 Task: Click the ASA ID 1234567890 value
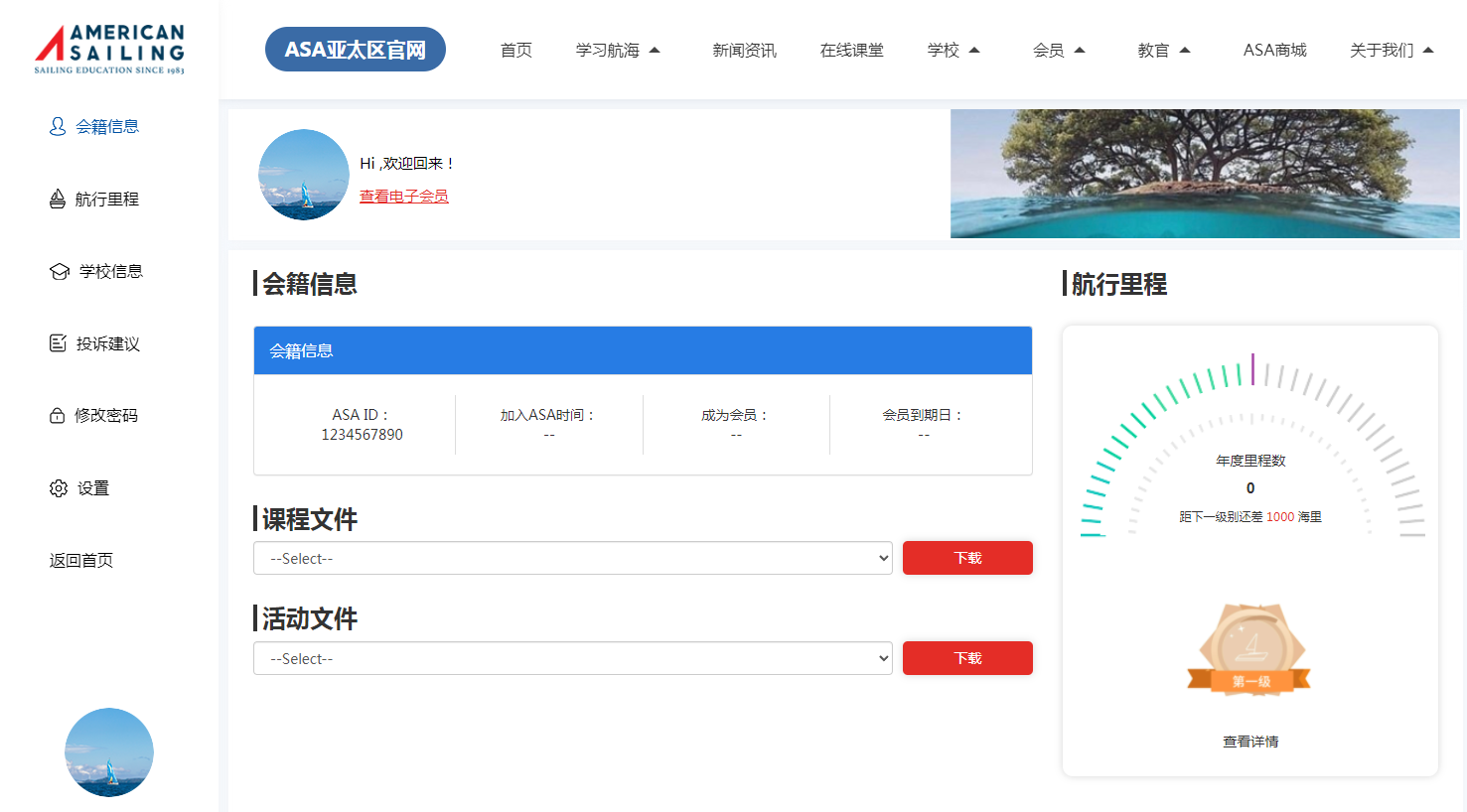click(x=363, y=435)
